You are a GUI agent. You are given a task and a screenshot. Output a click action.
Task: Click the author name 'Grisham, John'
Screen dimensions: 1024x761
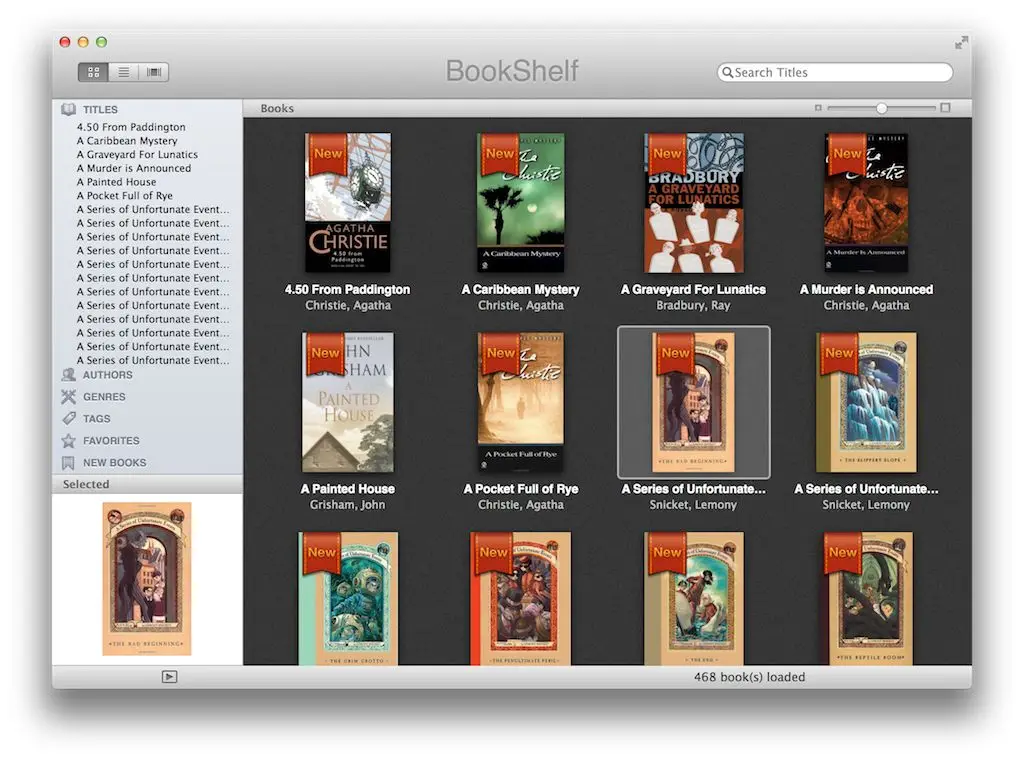coord(347,505)
